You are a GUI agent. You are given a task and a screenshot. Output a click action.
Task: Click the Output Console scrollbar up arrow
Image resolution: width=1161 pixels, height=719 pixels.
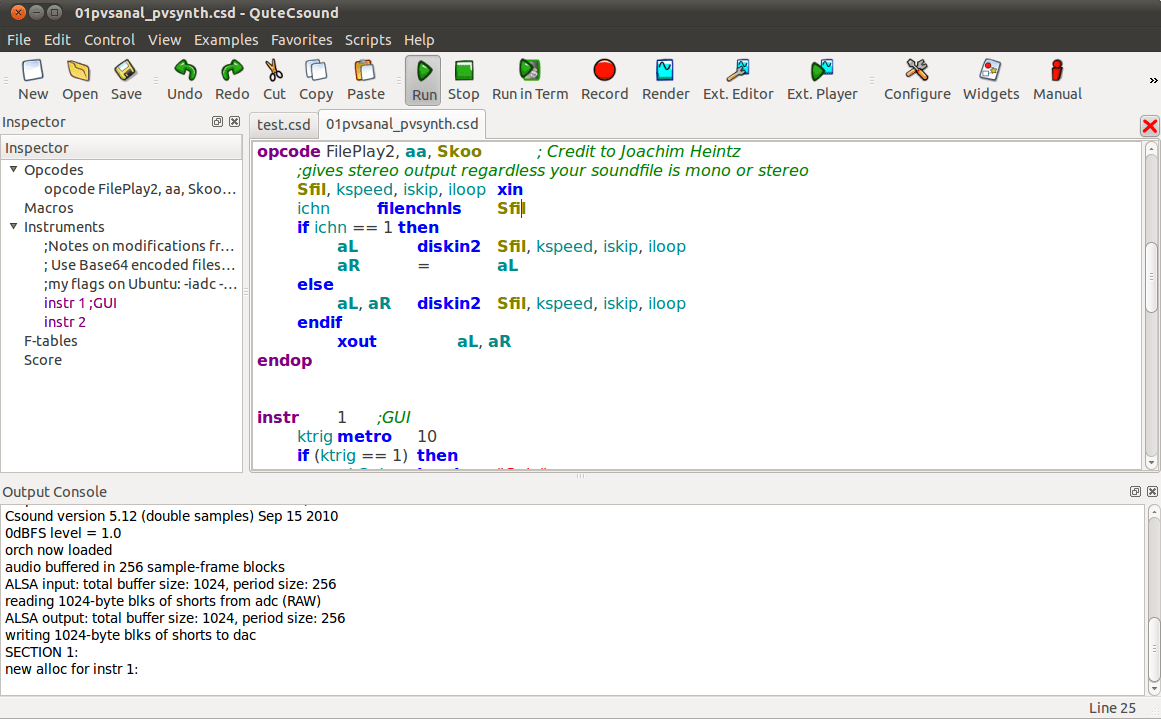pyautogui.click(x=1153, y=512)
